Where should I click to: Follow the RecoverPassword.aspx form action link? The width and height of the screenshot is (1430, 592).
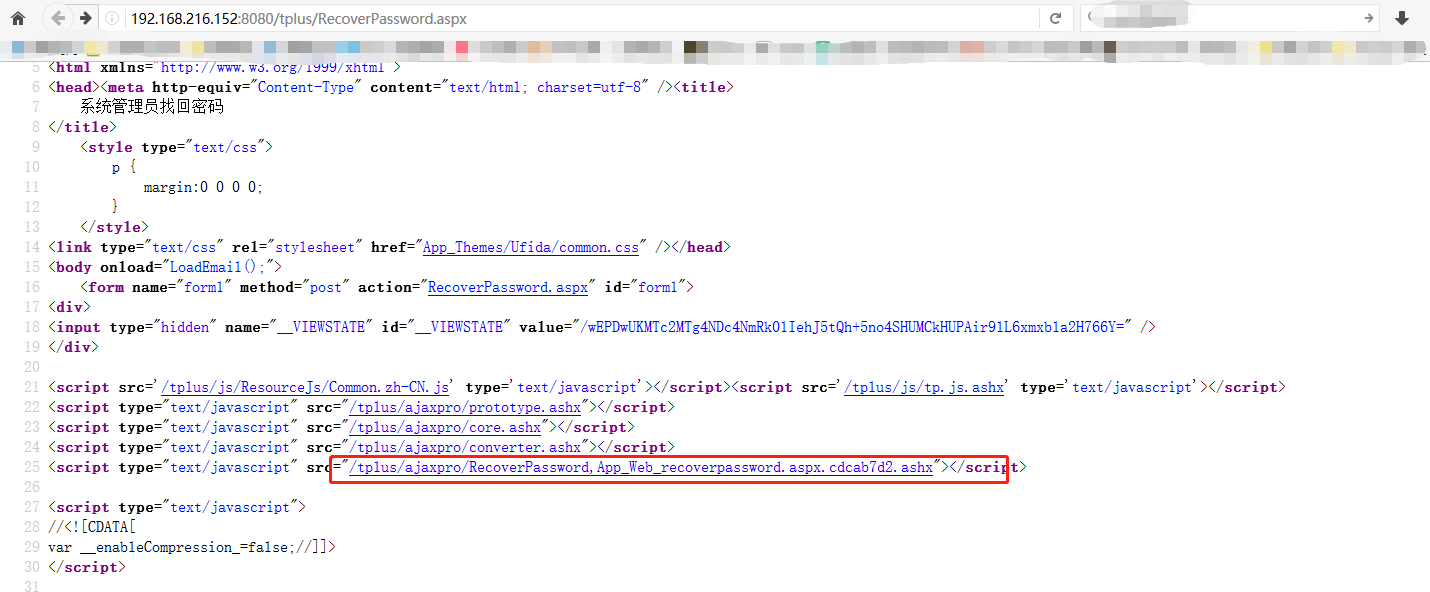(510, 287)
